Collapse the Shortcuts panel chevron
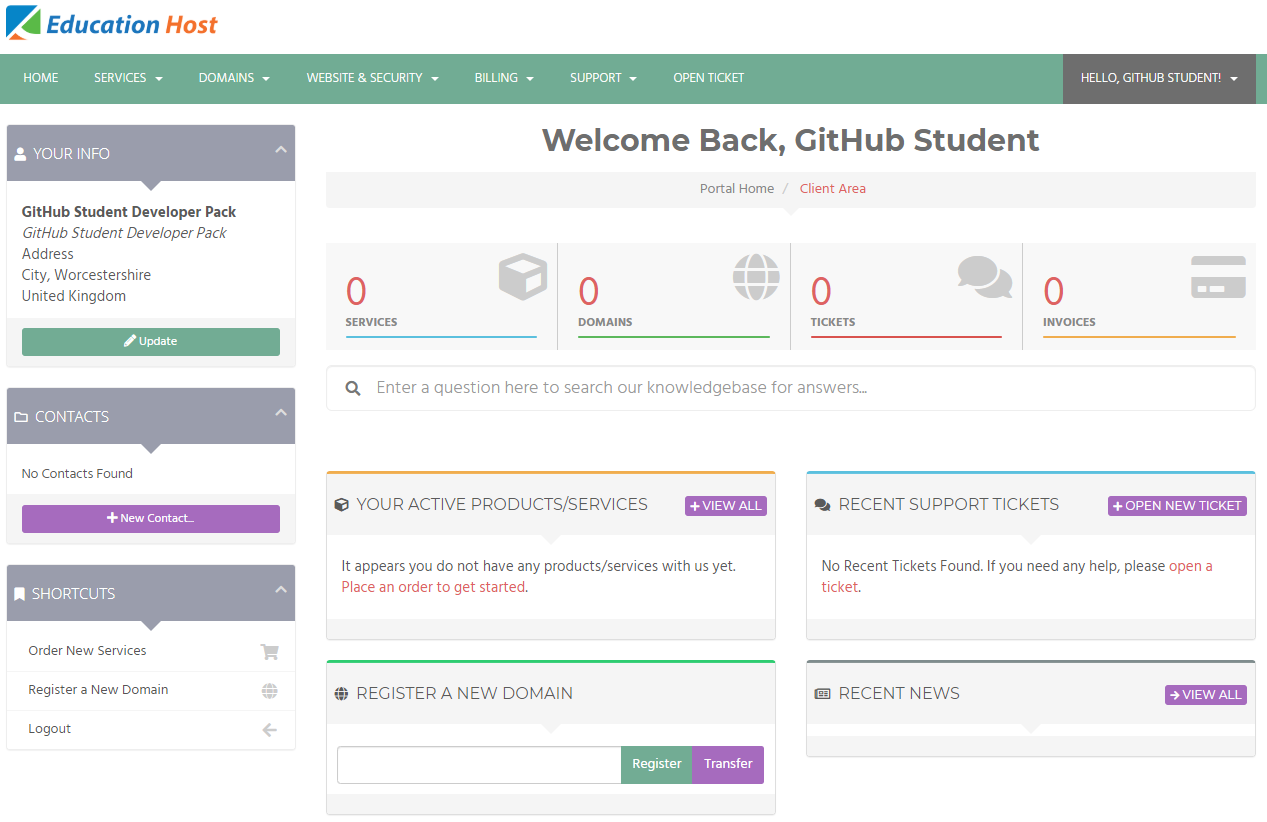Viewport: 1267px width, 822px height. click(x=281, y=590)
